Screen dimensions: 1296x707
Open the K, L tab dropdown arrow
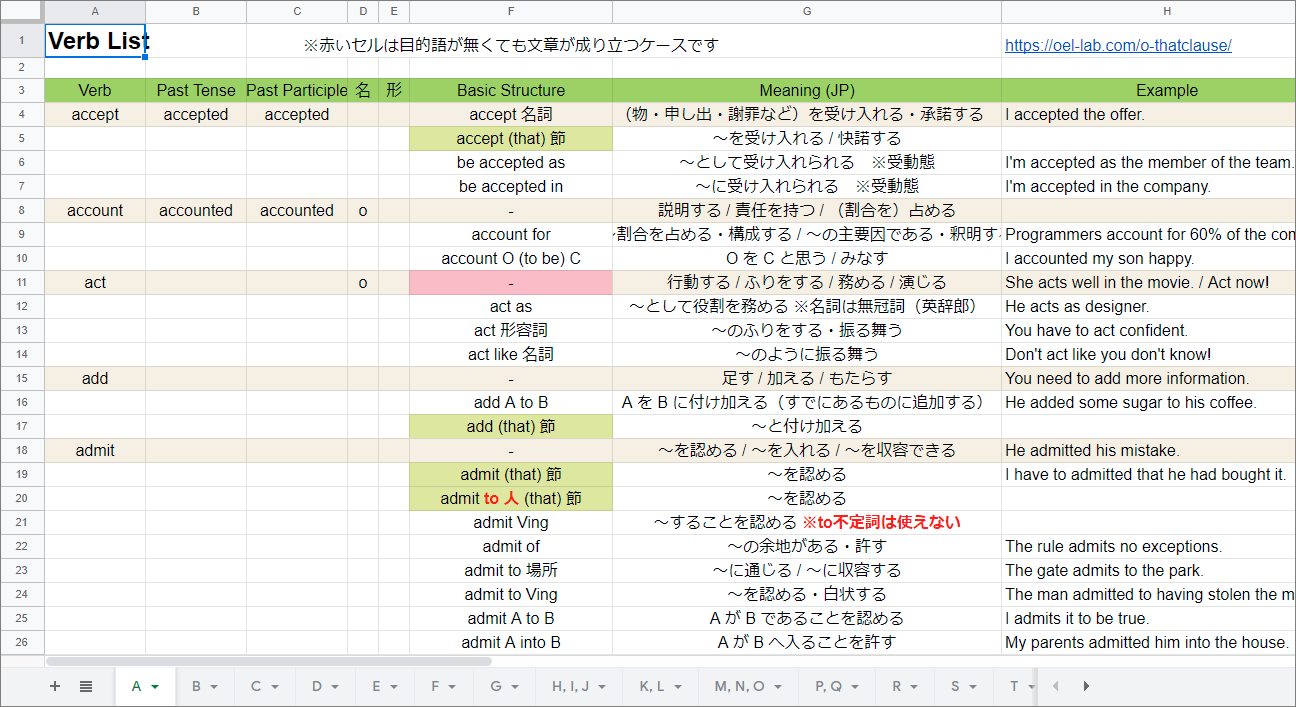coord(680,687)
